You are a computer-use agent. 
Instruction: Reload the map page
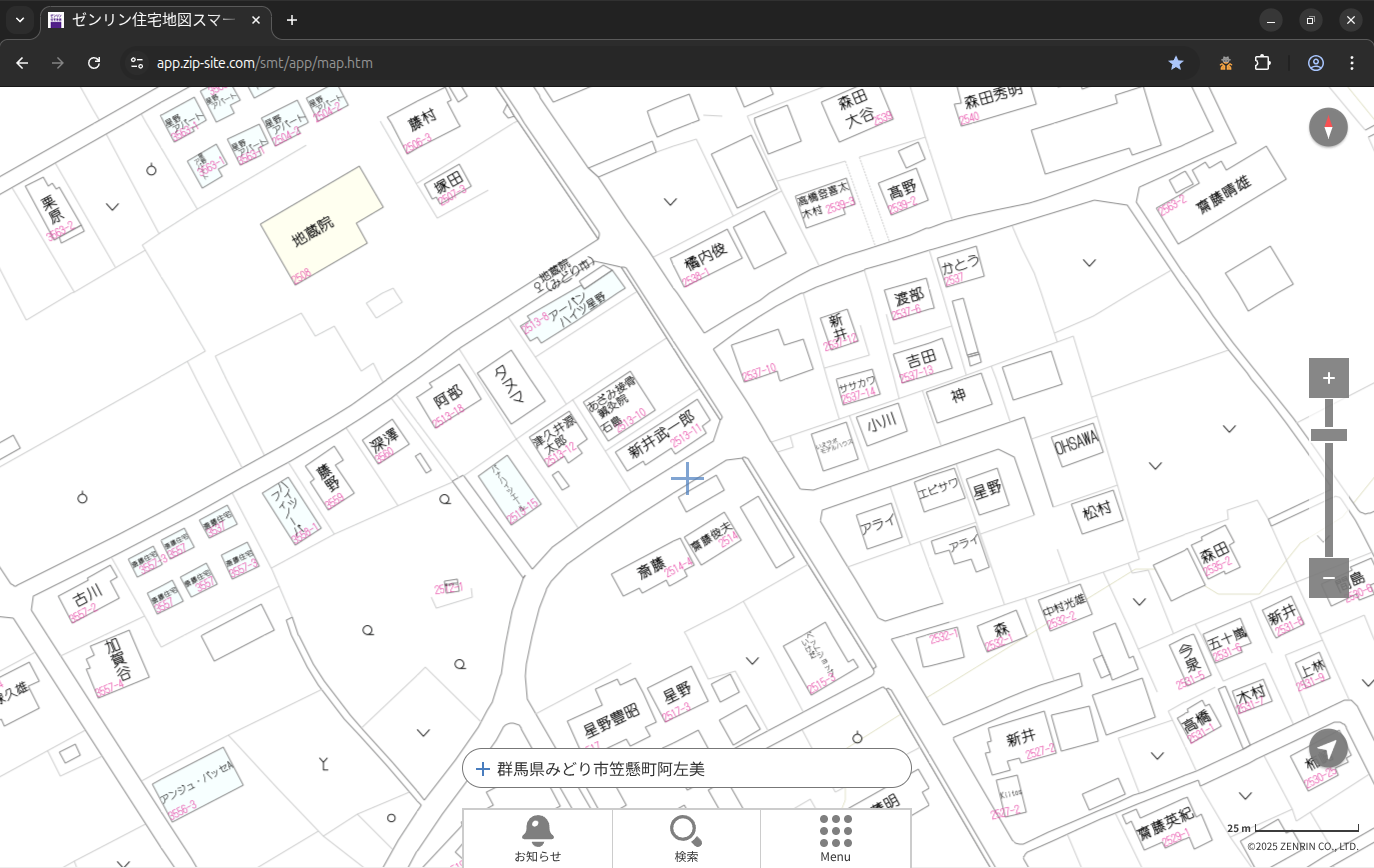pyautogui.click(x=94, y=63)
